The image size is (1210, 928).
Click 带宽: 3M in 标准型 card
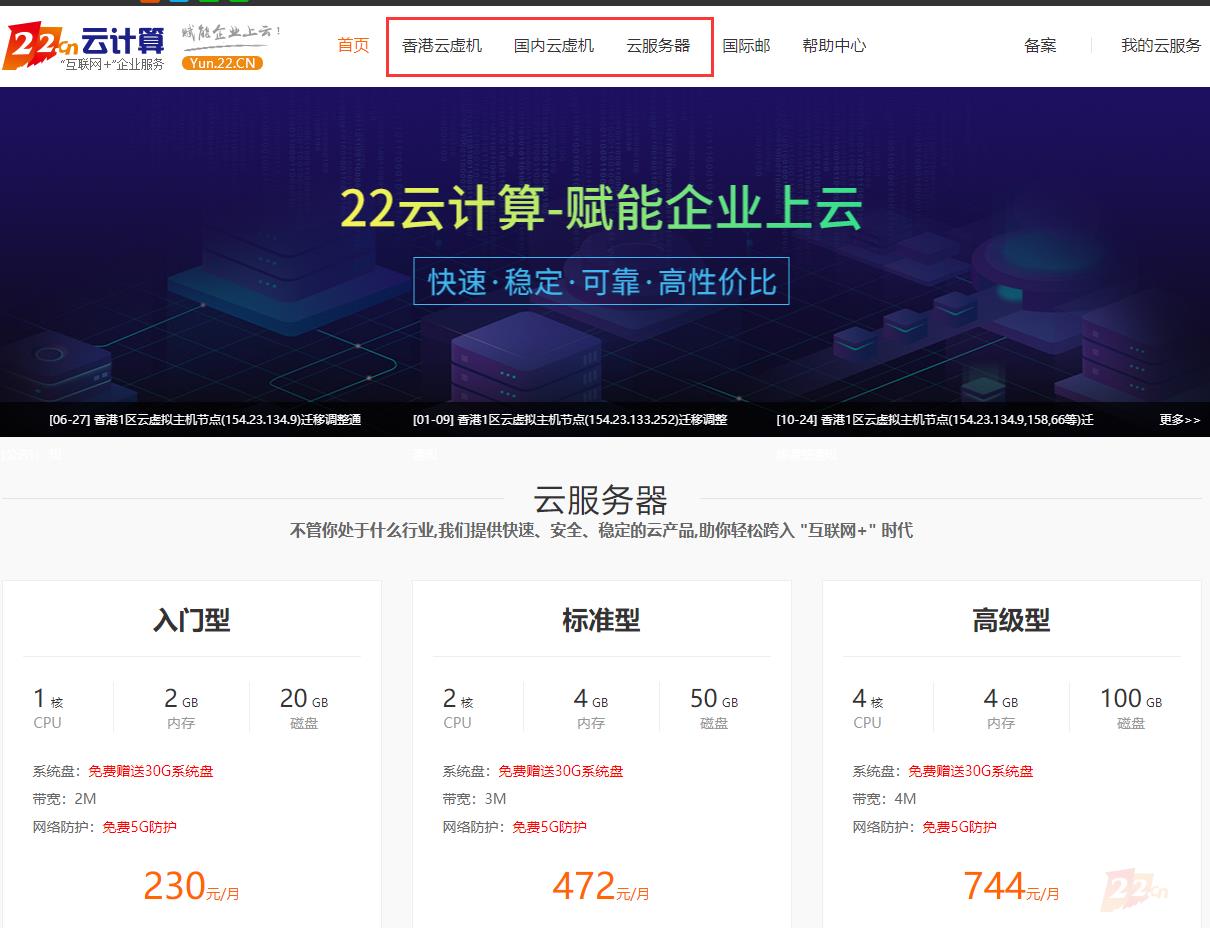point(475,799)
